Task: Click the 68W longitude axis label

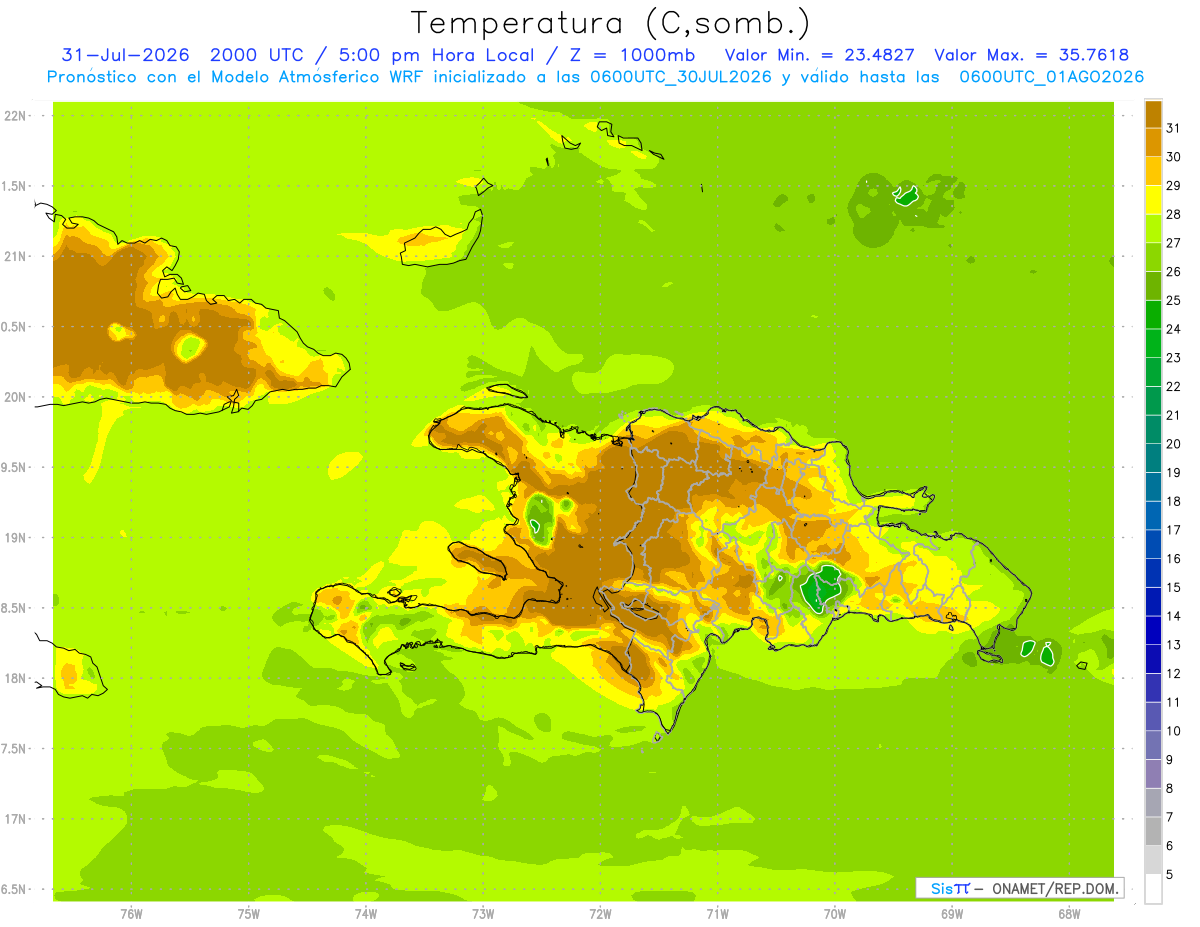Action: [x=1068, y=913]
